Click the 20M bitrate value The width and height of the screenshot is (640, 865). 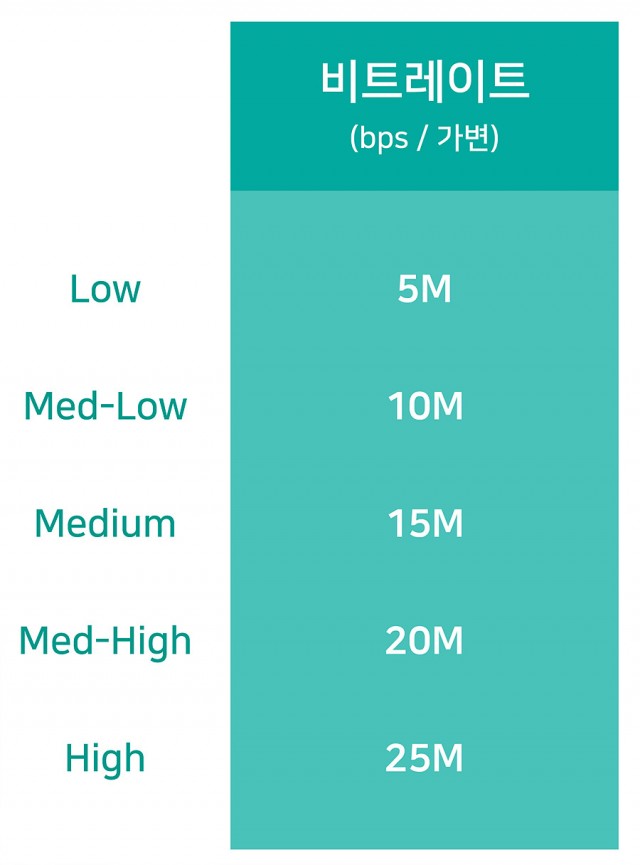coord(424,641)
